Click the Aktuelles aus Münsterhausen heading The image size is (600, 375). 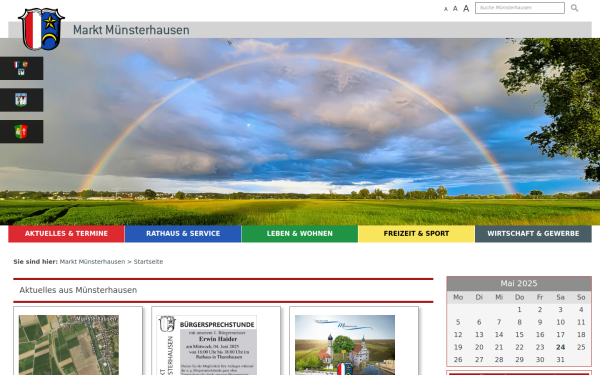point(78,290)
